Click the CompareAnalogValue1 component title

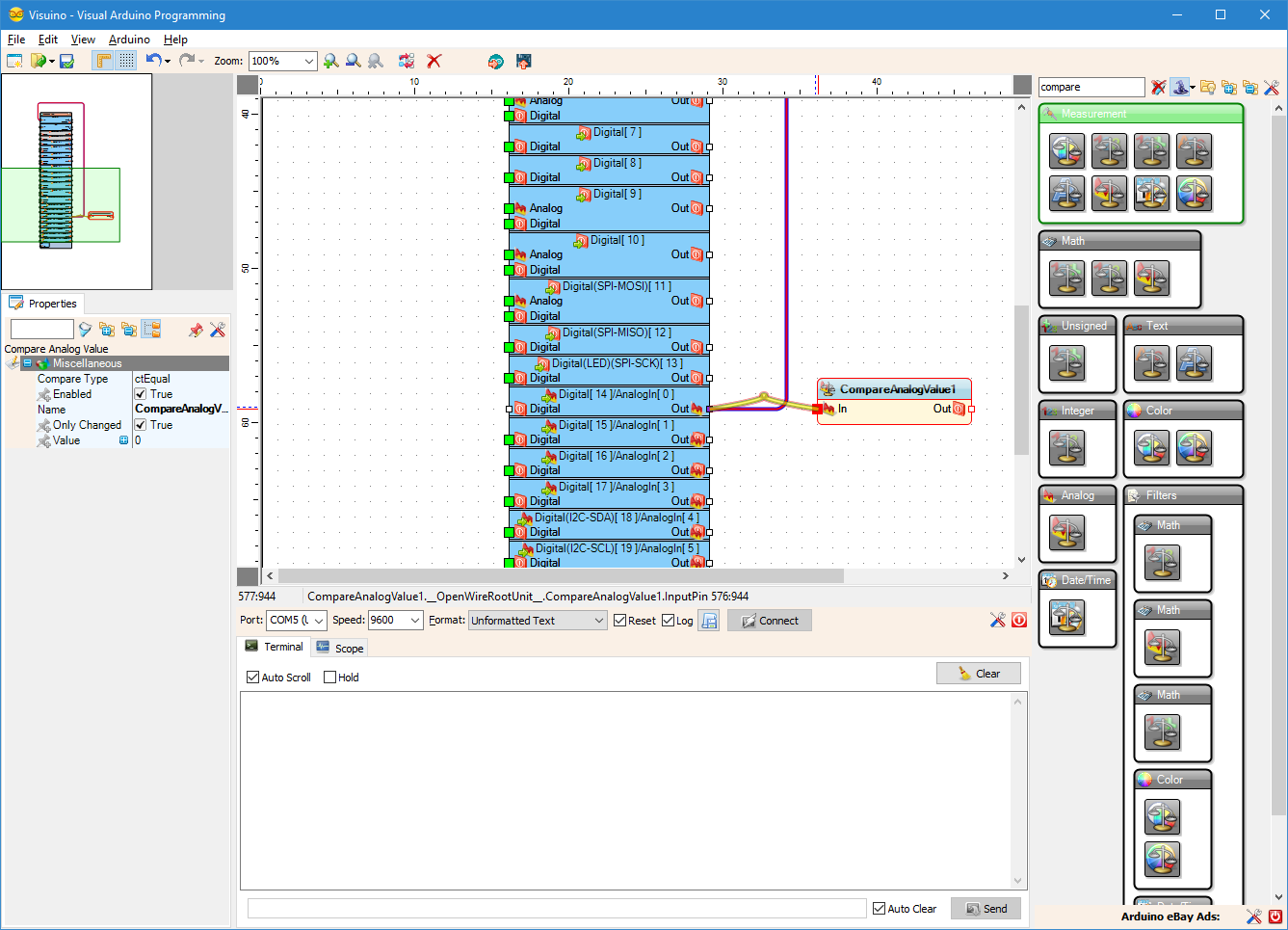897,389
